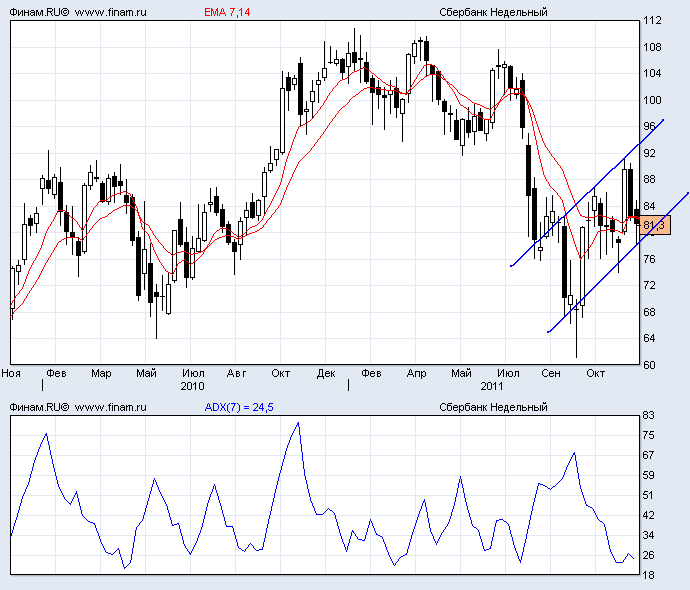Click the 104 price axis value
Screen dimensions: 690x590
[x=652, y=74]
